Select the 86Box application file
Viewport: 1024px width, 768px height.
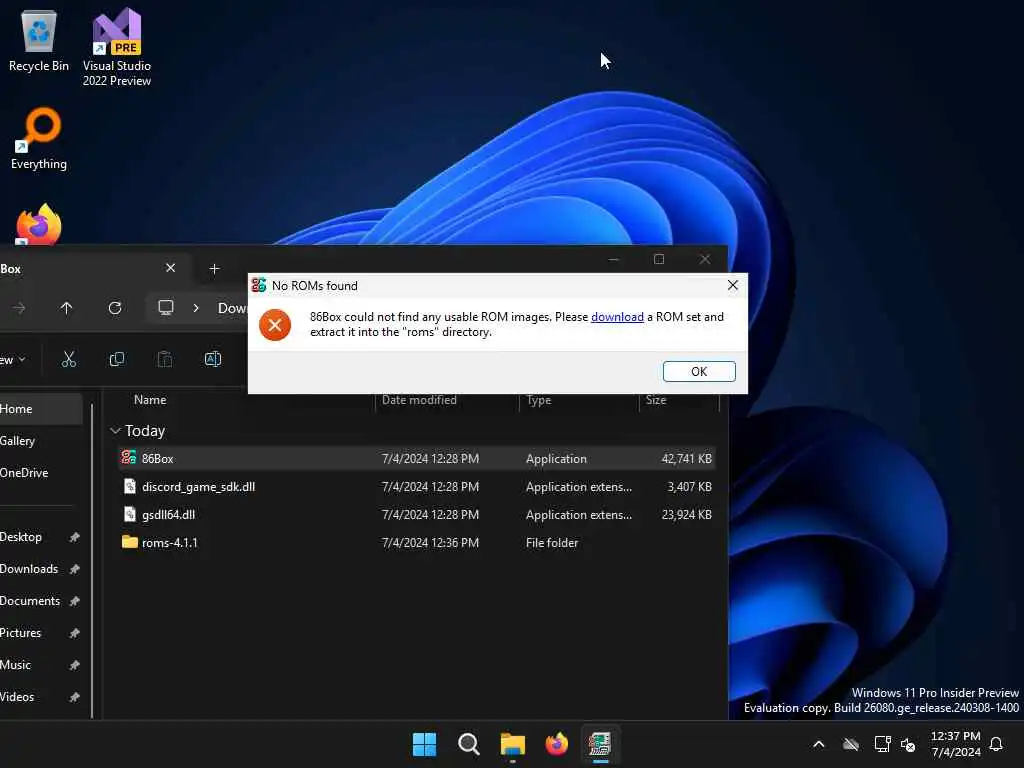pyautogui.click(x=417, y=458)
